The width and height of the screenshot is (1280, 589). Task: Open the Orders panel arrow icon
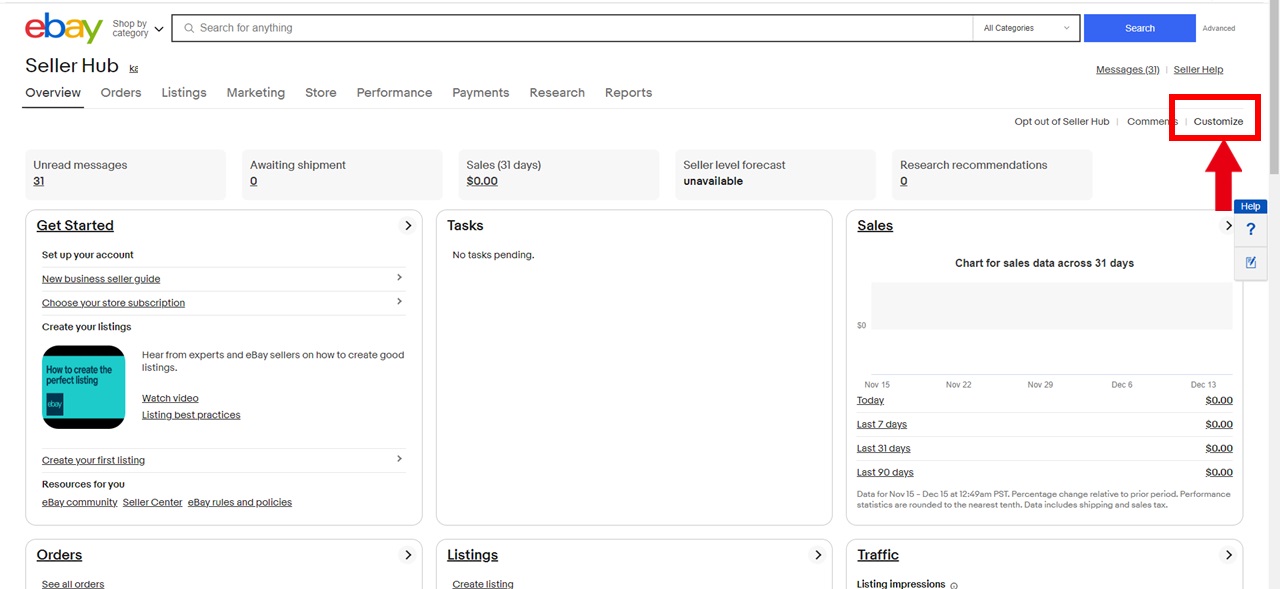click(x=408, y=555)
